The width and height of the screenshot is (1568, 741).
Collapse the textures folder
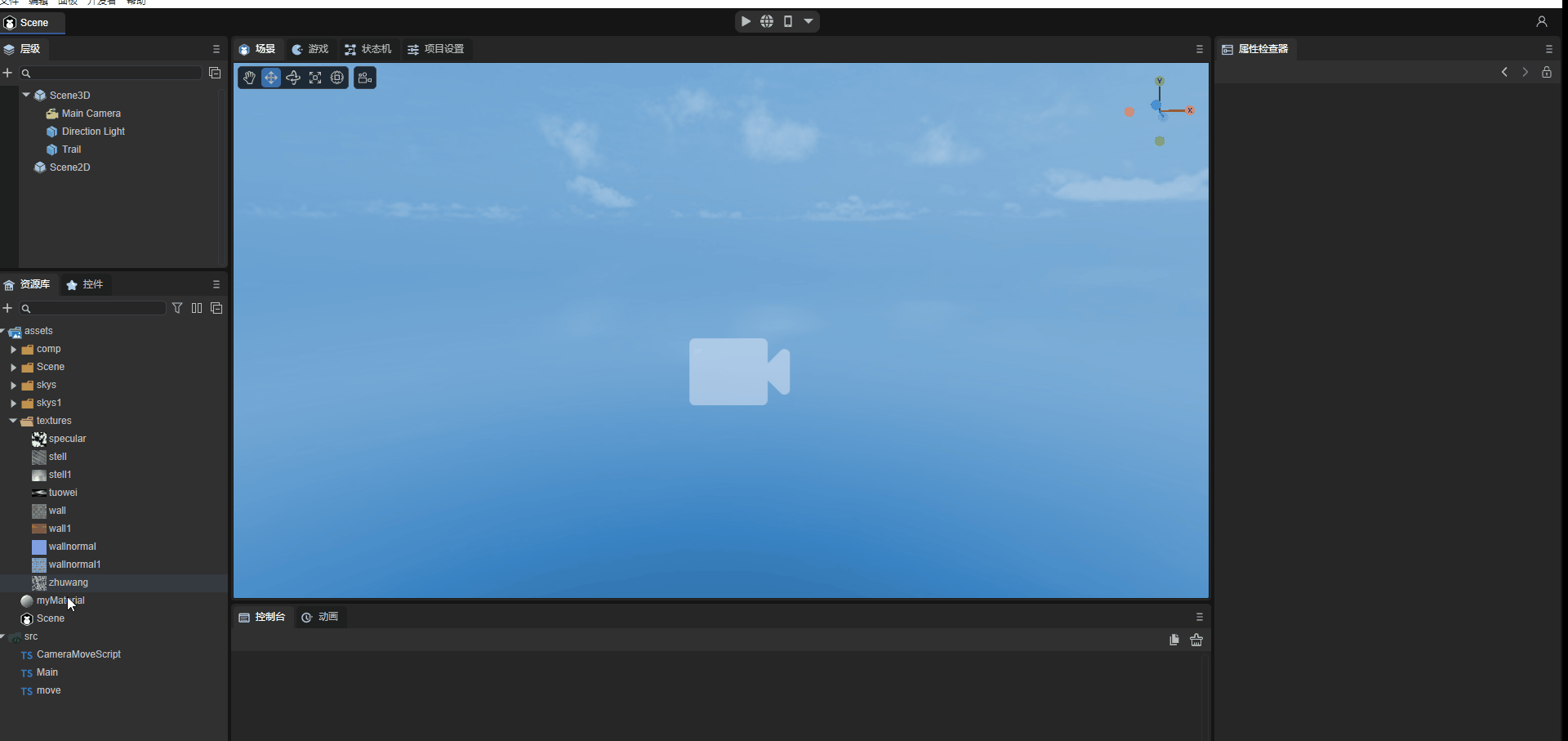[13, 421]
